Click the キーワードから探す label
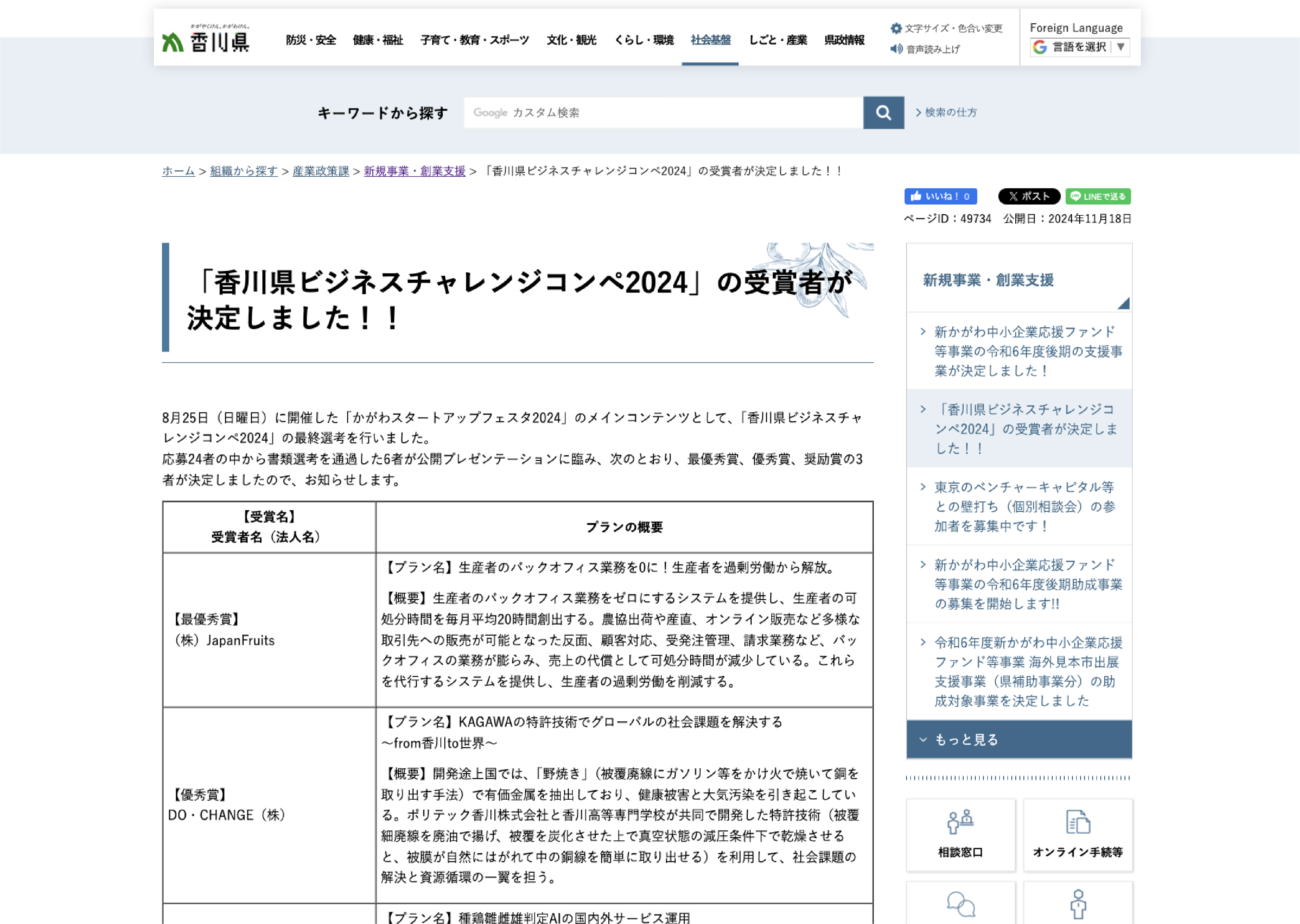Image resolution: width=1300 pixels, height=924 pixels. click(x=382, y=113)
